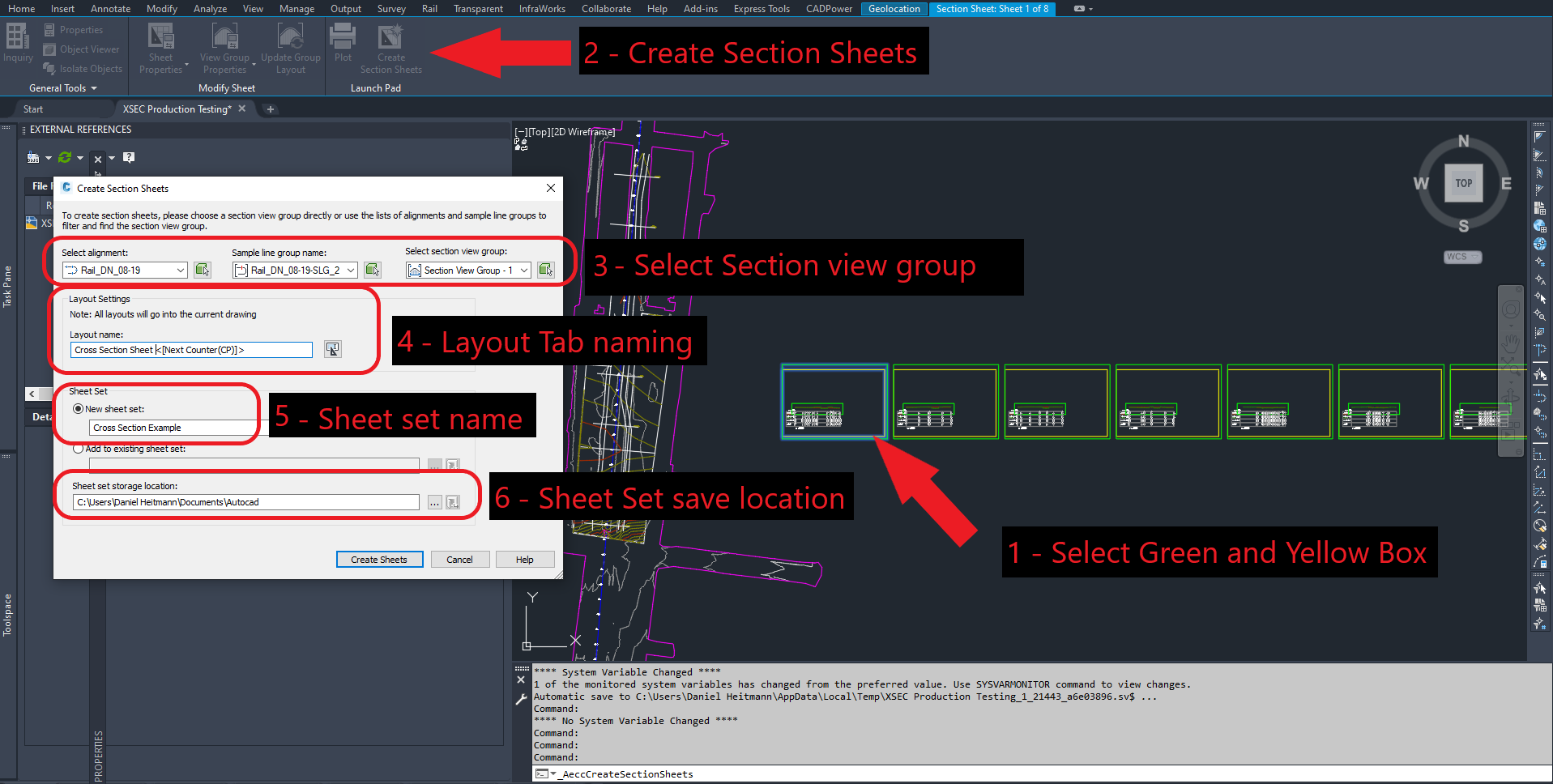
Task: Click the Cancel button in the dialog
Action: click(459, 560)
